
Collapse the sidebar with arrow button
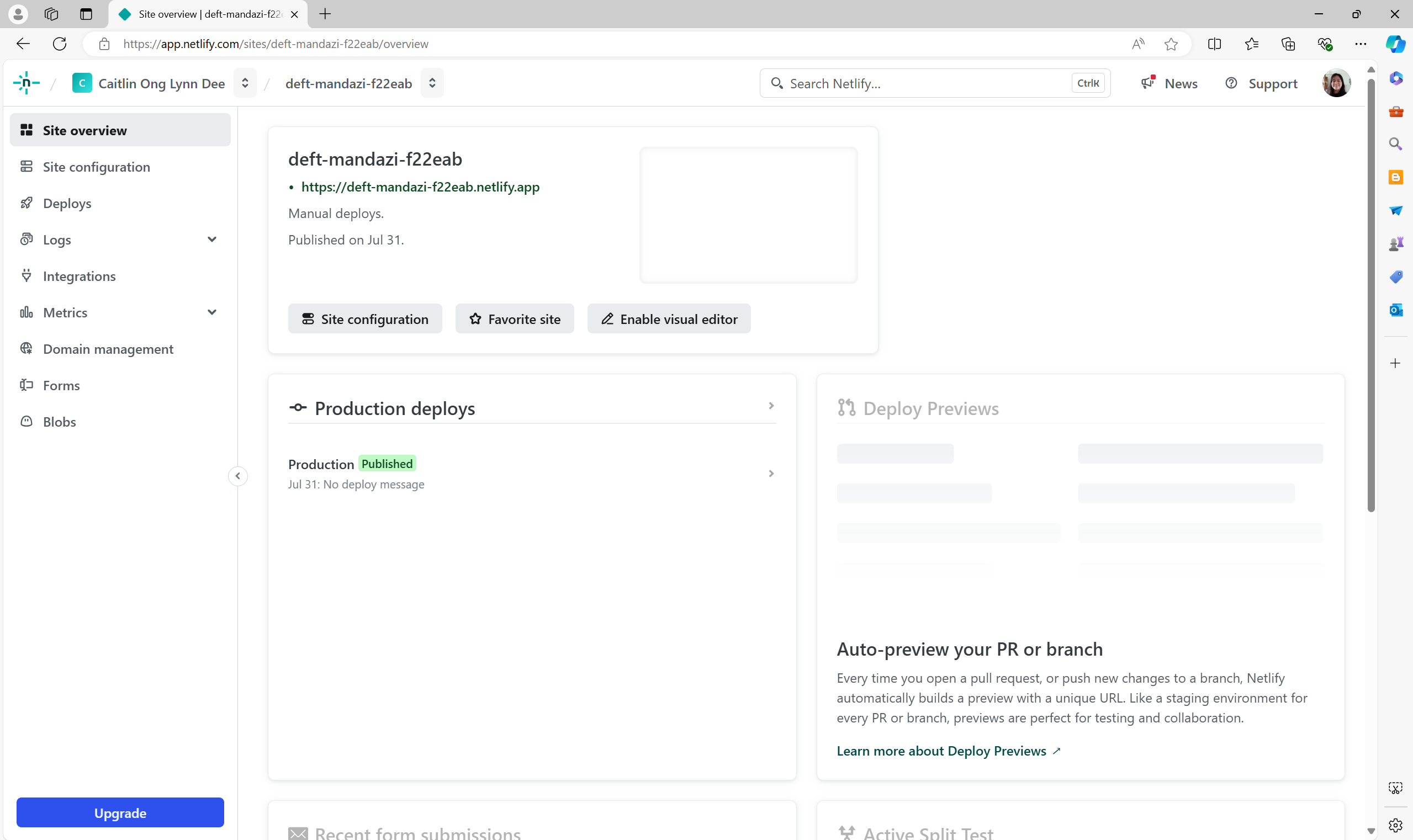tap(238, 476)
